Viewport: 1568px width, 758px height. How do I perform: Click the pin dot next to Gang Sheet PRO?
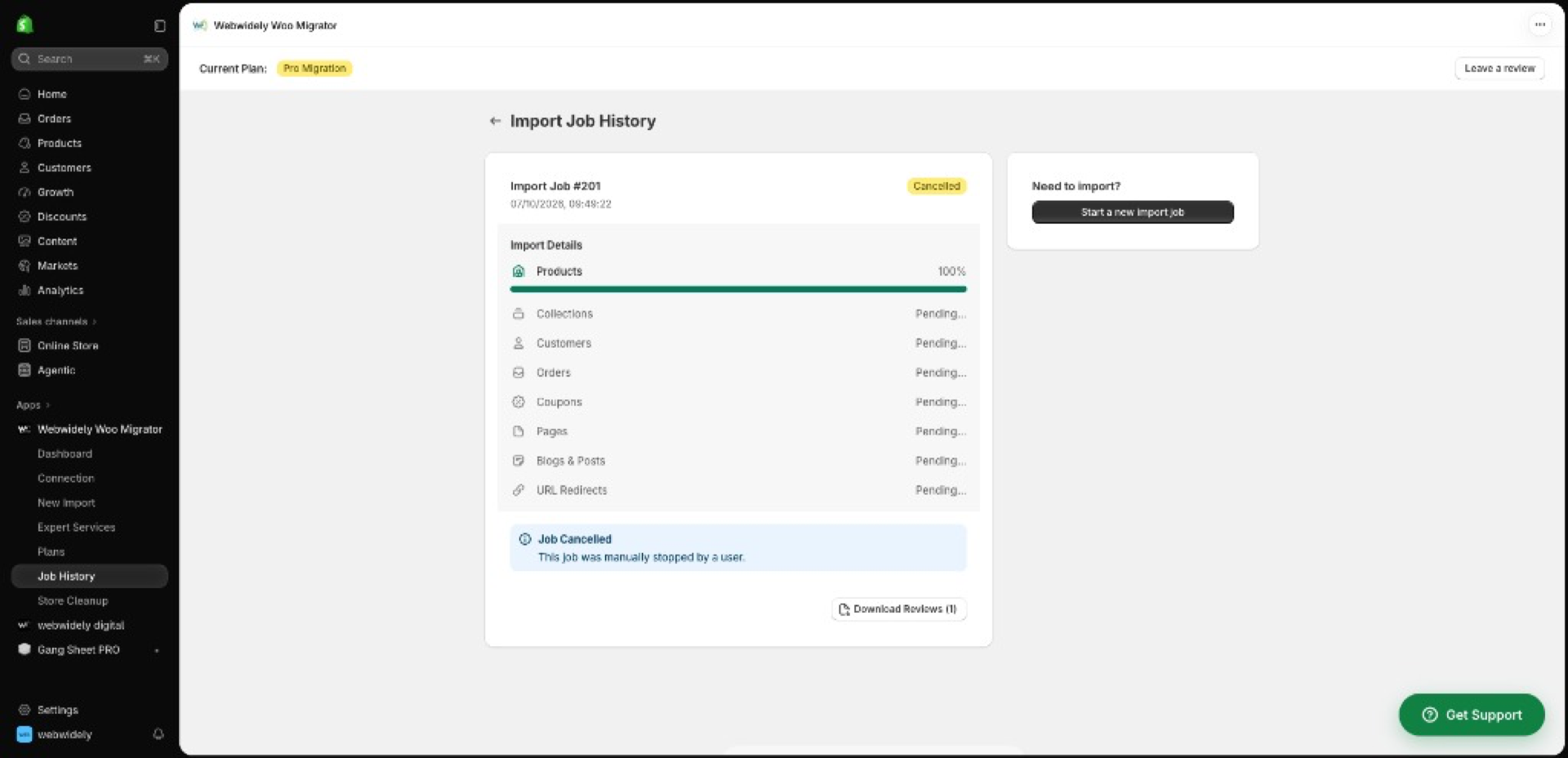157,651
